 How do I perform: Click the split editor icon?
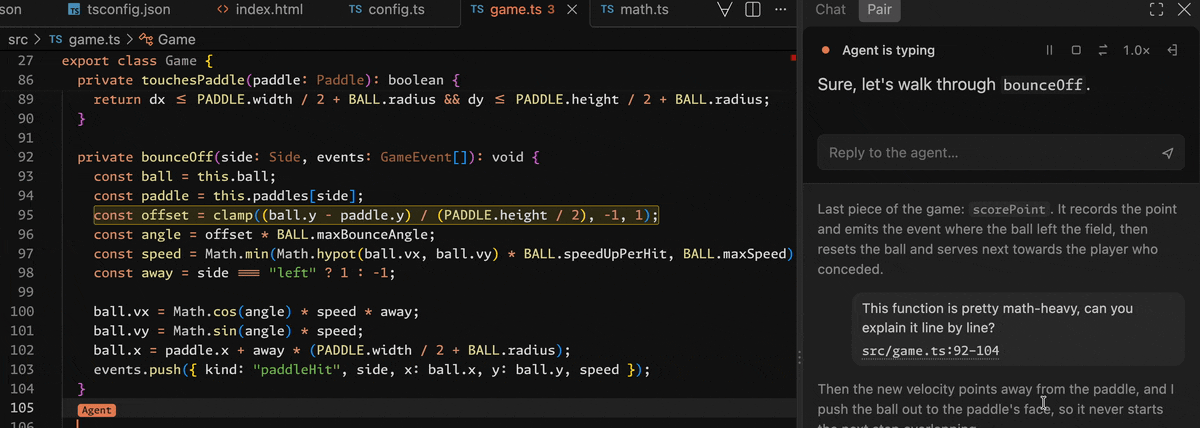tap(754, 10)
